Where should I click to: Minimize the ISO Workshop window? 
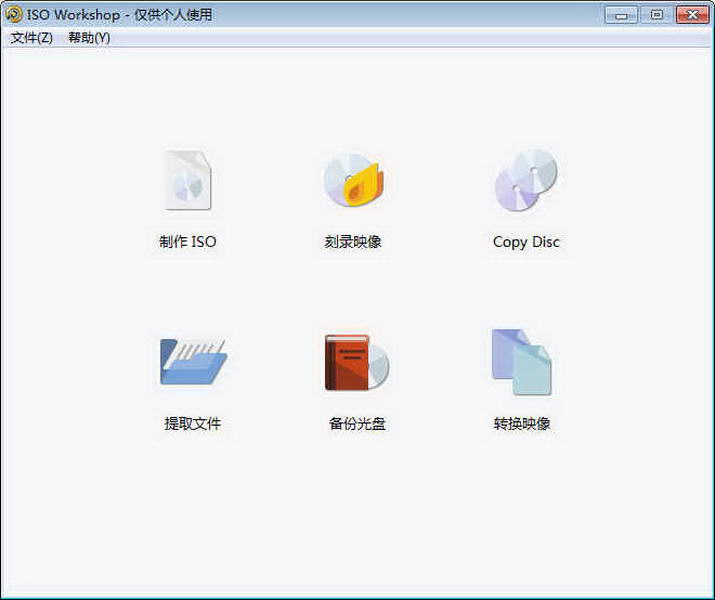[x=621, y=15]
